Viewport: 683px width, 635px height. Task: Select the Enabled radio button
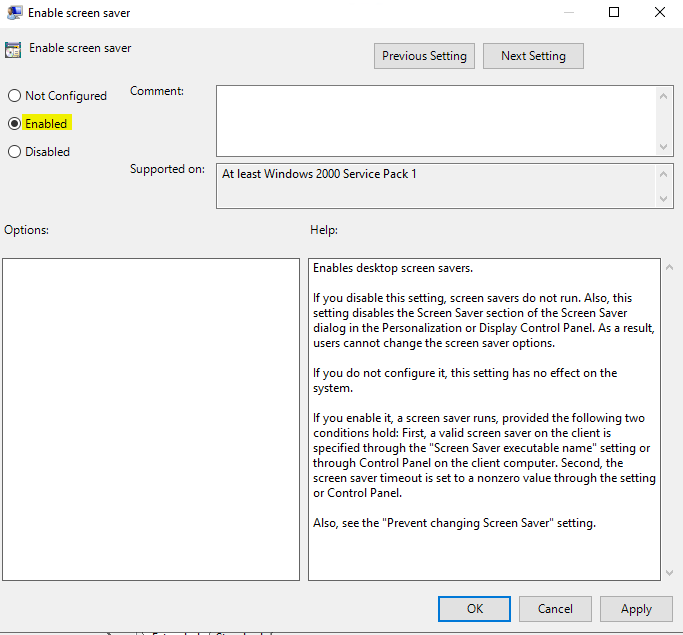(x=14, y=124)
